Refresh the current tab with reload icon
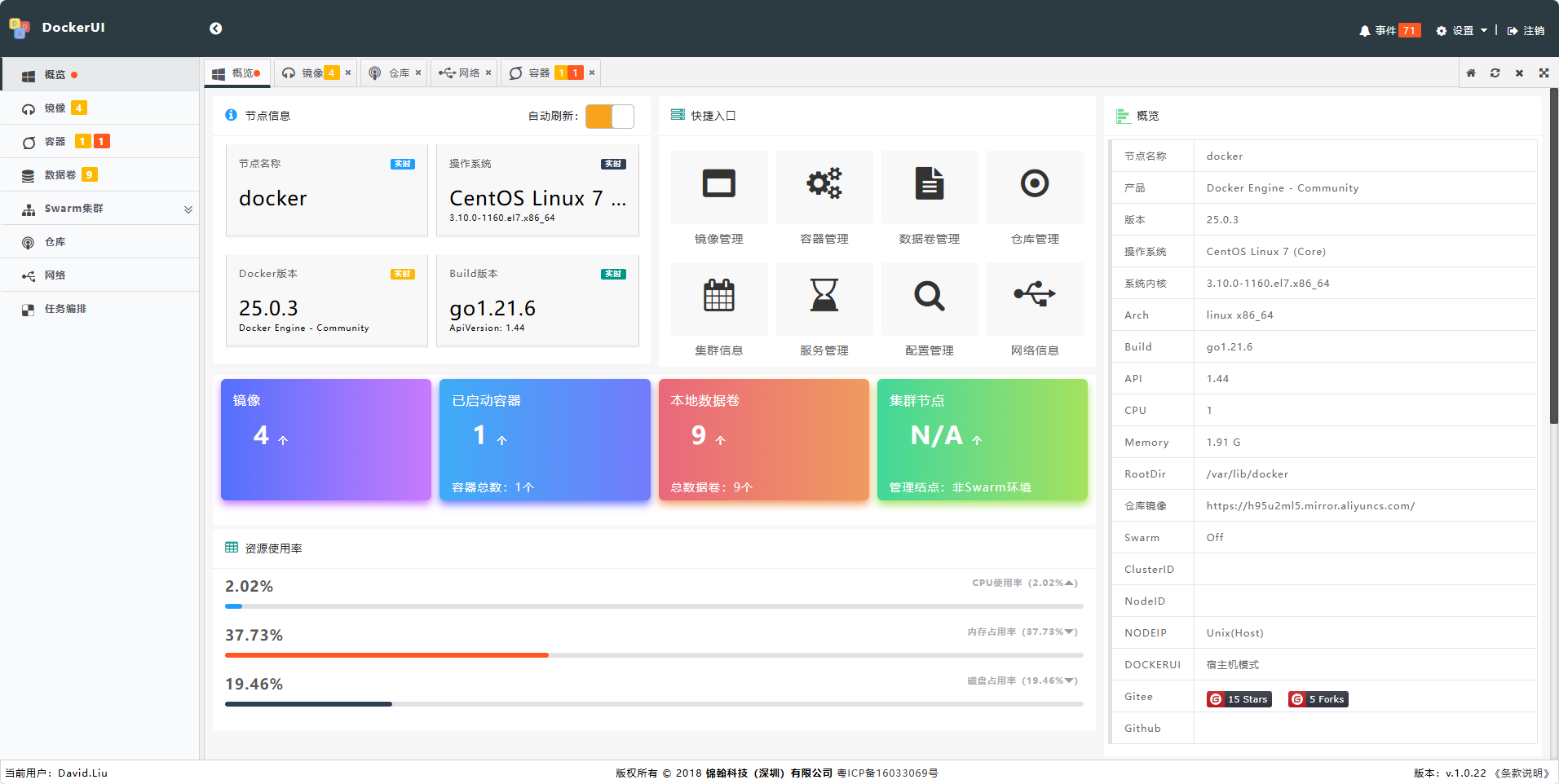Screen dimensions: 1559x784 click(1495, 73)
